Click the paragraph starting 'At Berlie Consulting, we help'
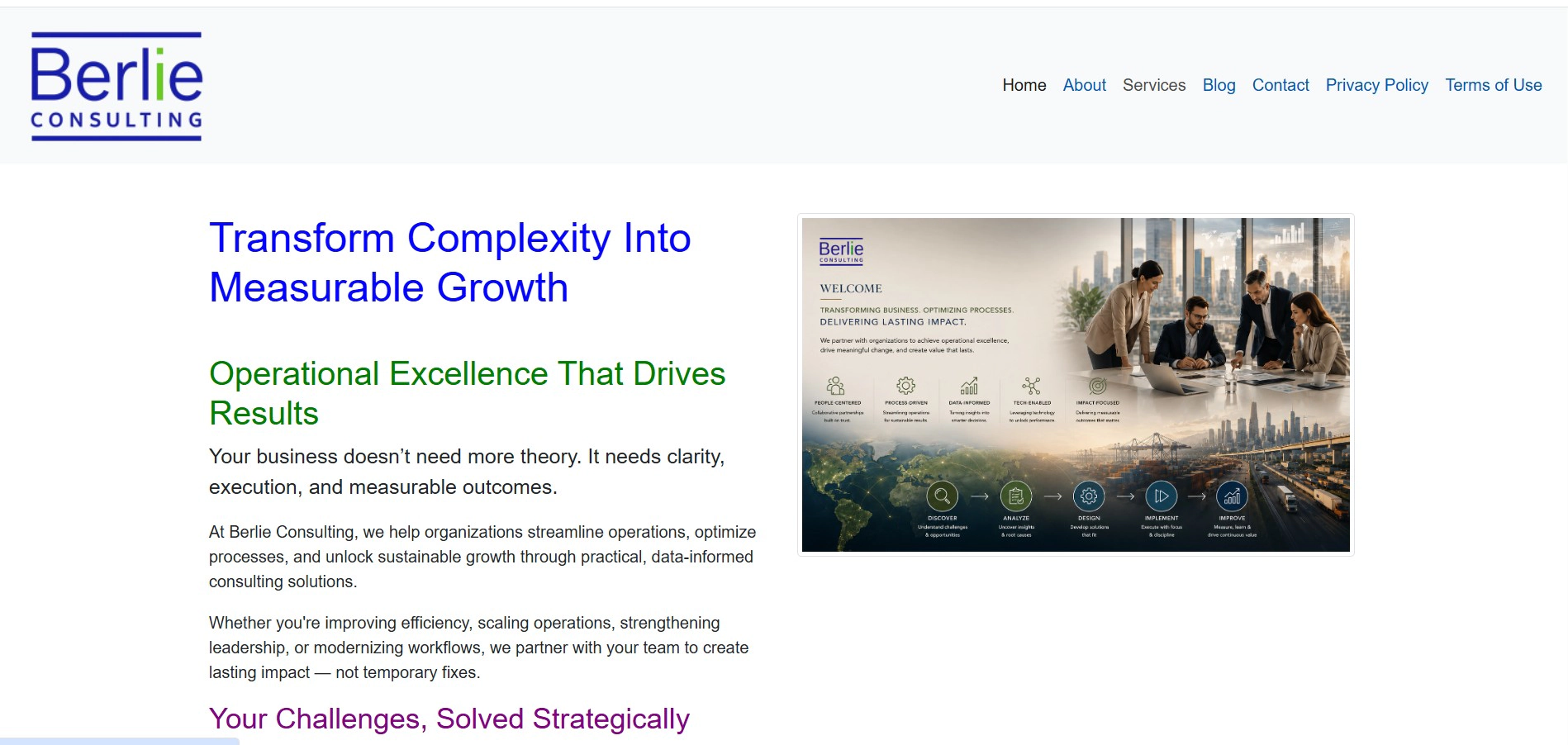This screenshot has height=745, width=1568. tap(482, 557)
